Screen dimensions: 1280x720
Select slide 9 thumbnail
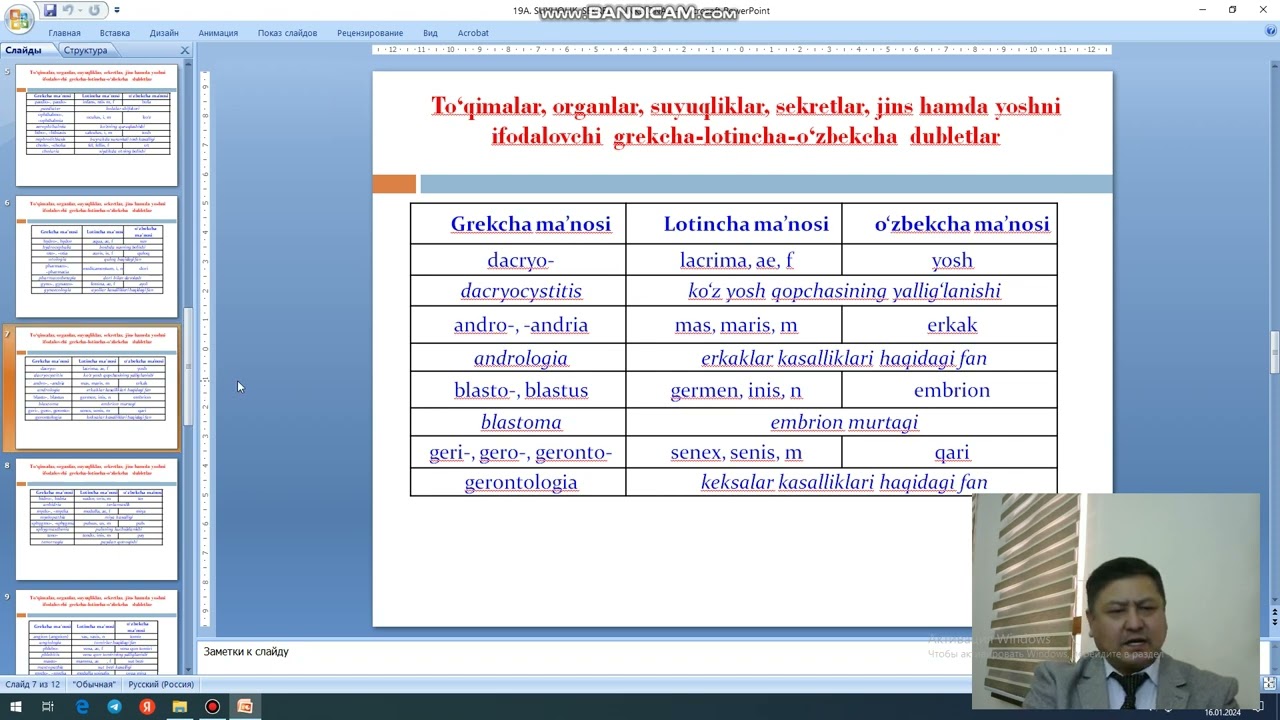[x=97, y=632]
